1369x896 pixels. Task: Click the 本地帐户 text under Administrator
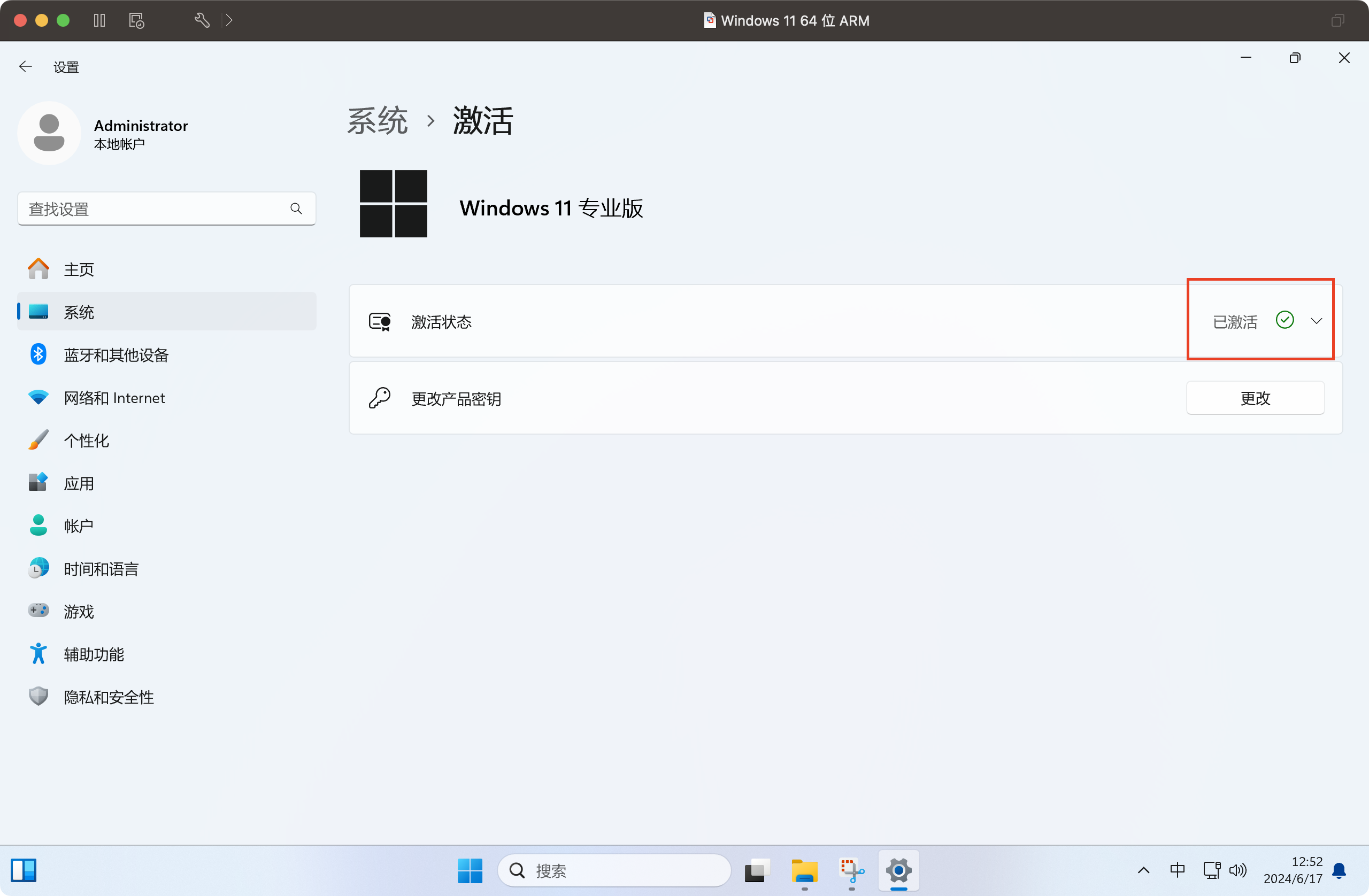point(119,144)
